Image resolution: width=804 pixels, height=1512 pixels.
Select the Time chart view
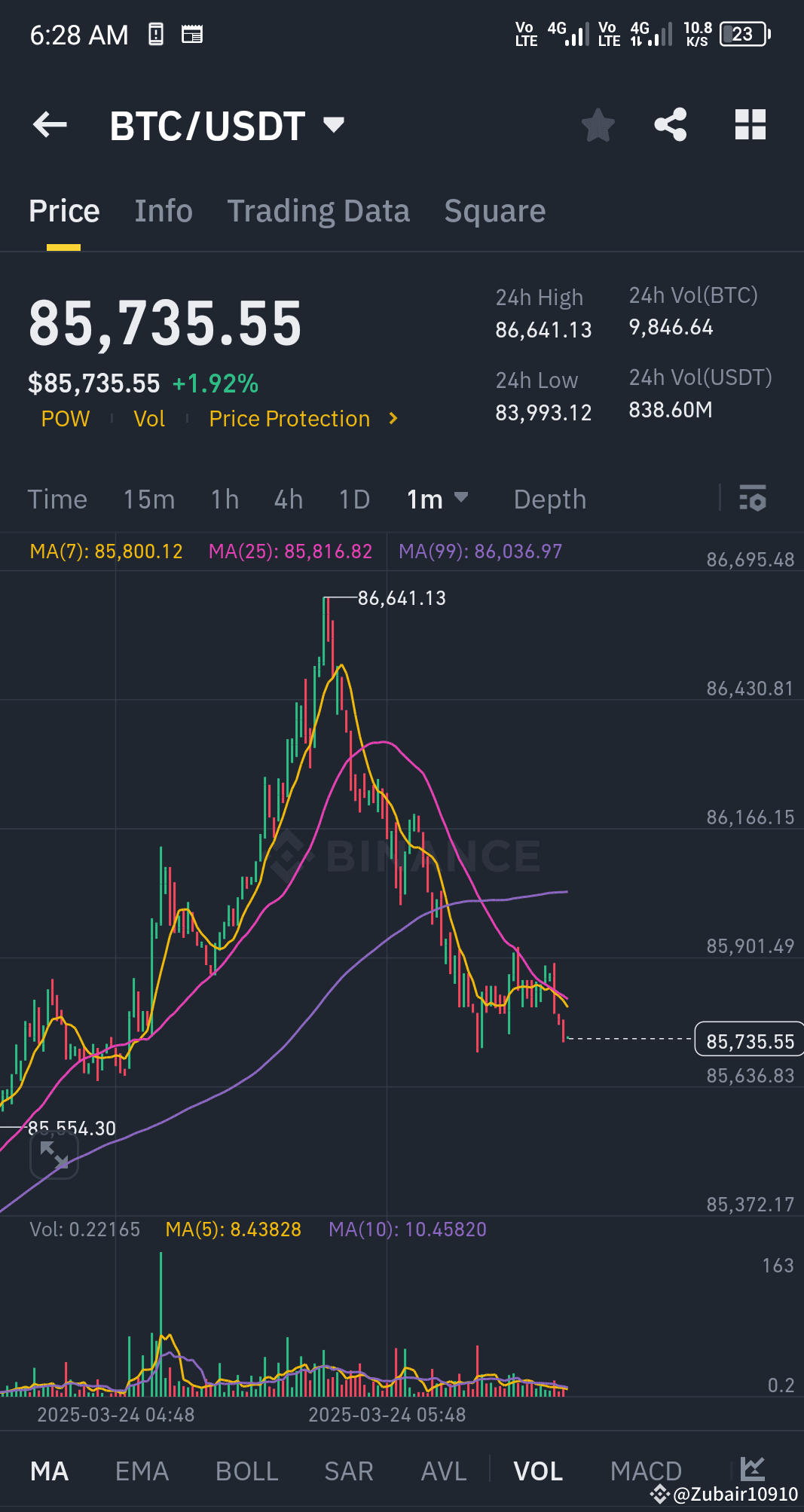57,499
